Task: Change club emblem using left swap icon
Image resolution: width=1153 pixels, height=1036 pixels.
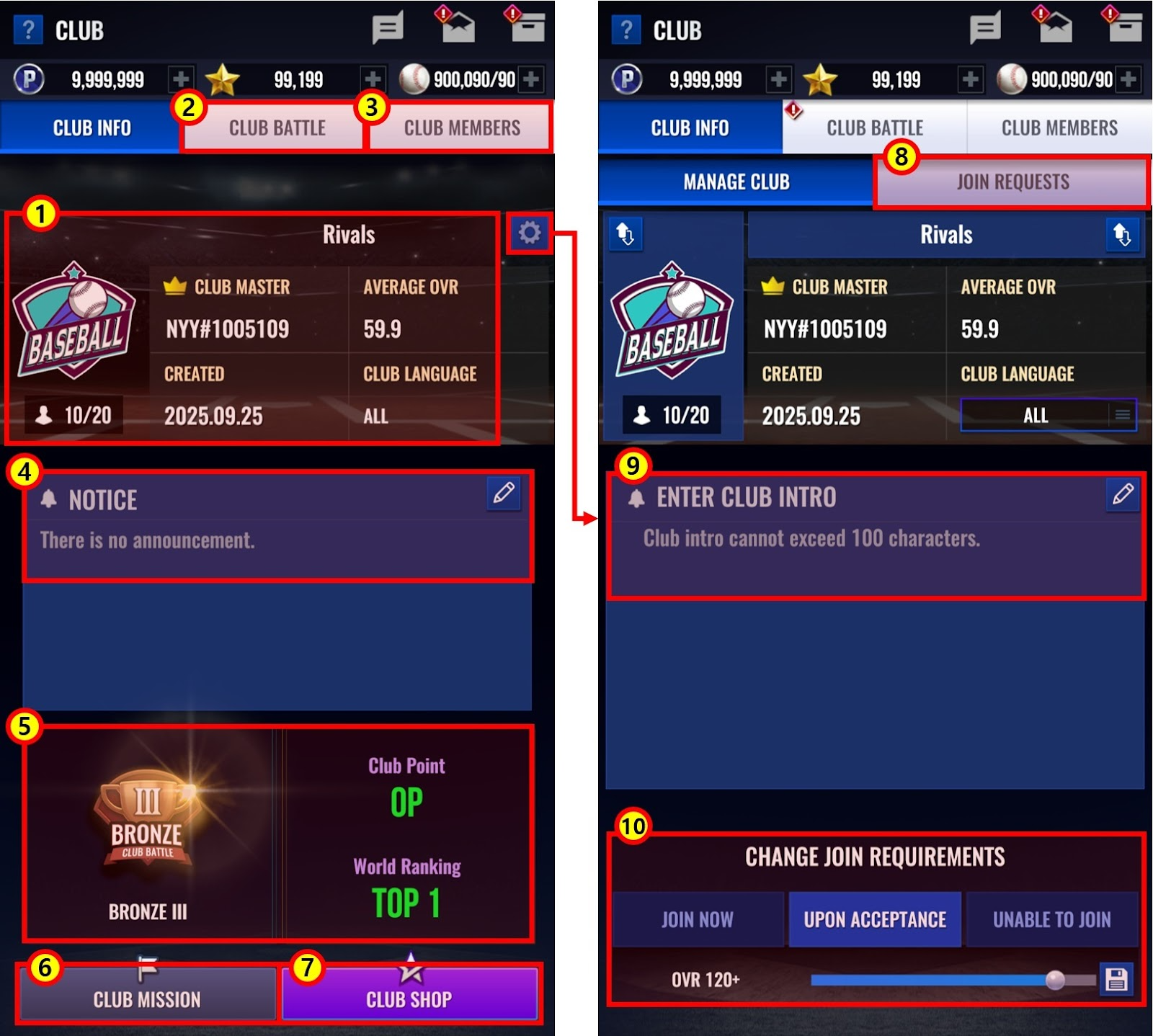Action: click(x=625, y=234)
